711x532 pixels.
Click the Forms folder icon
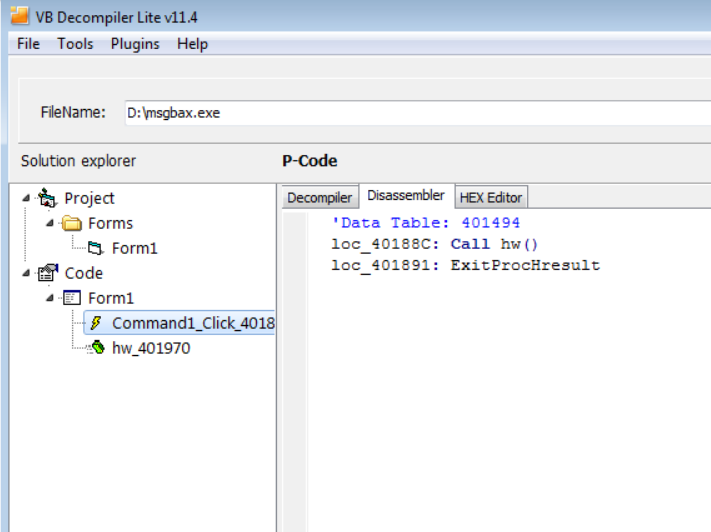[71, 223]
